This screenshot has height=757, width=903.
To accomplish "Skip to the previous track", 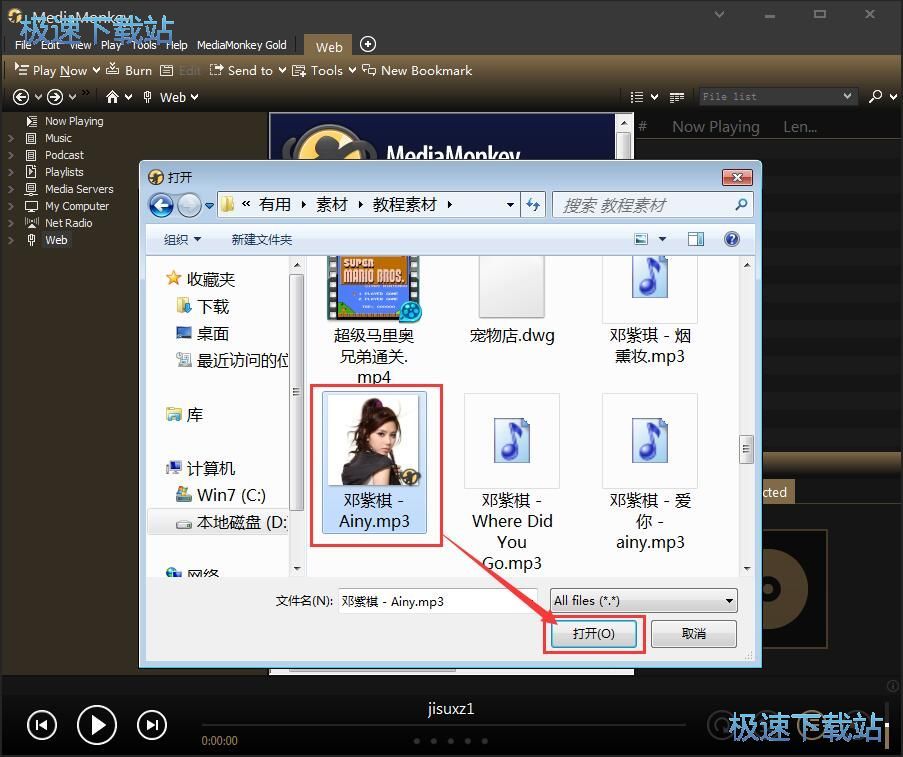I will click(41, 725).
